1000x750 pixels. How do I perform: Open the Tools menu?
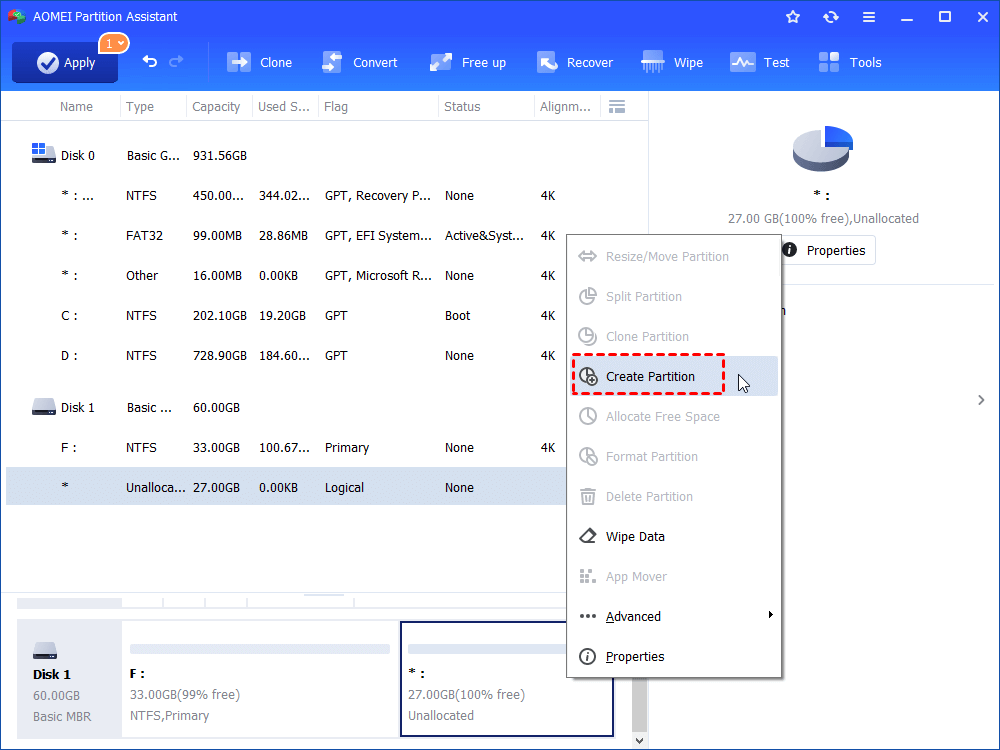click(x=850, y=62)
